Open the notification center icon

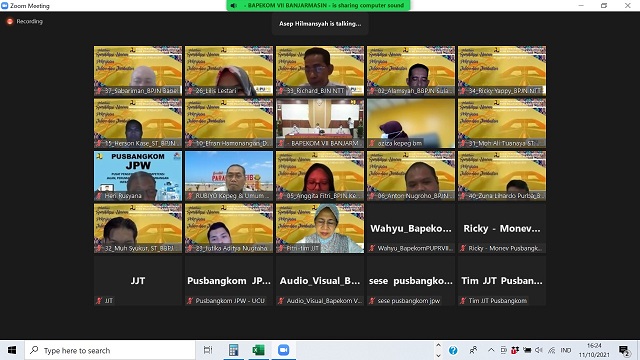(623, 350)
